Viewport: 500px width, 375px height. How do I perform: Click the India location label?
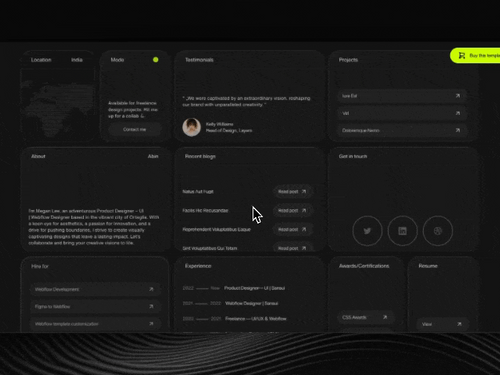pyautogui.click(x=77, y=60)
